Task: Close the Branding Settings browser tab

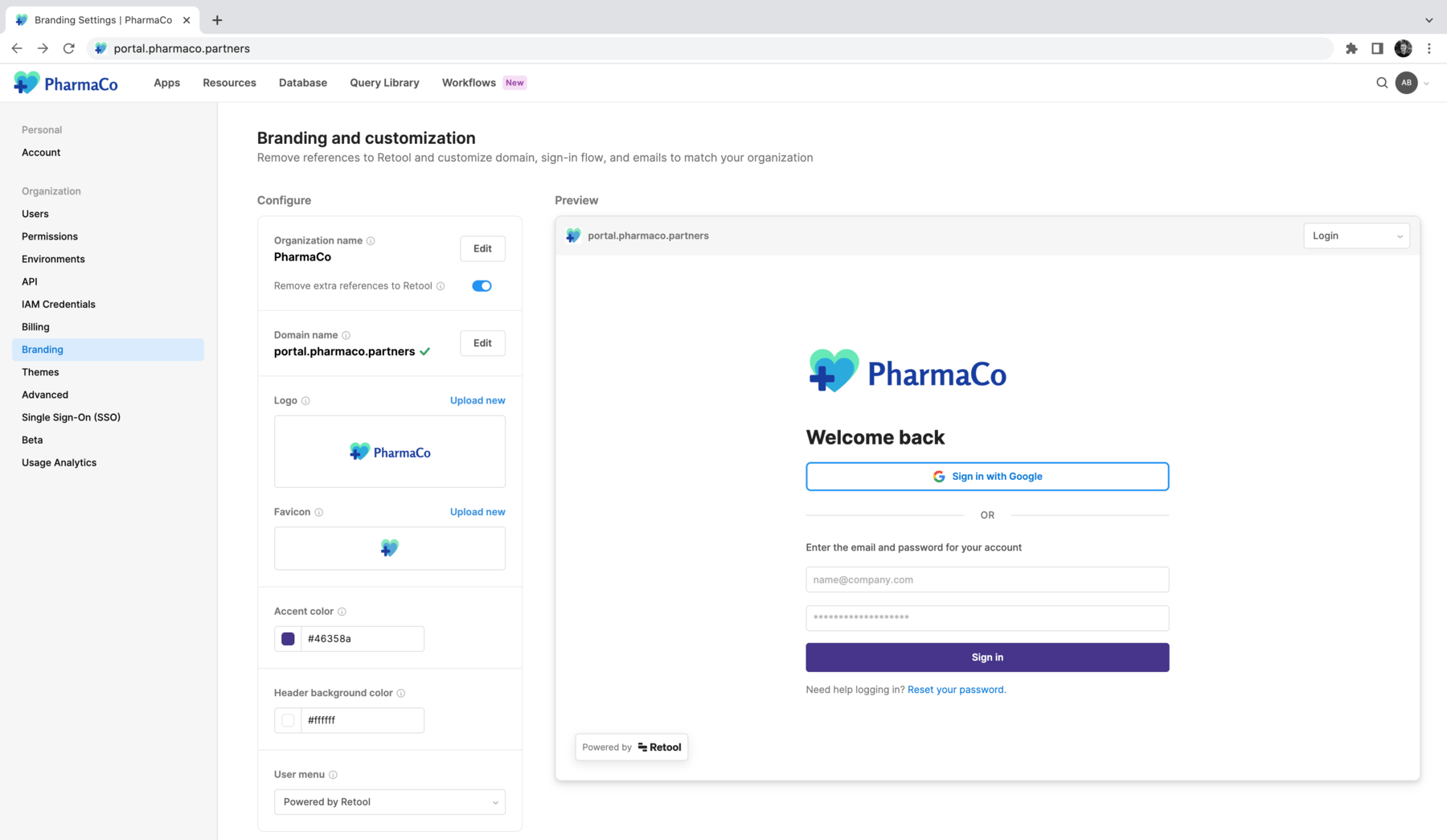Action: point(187,20)
